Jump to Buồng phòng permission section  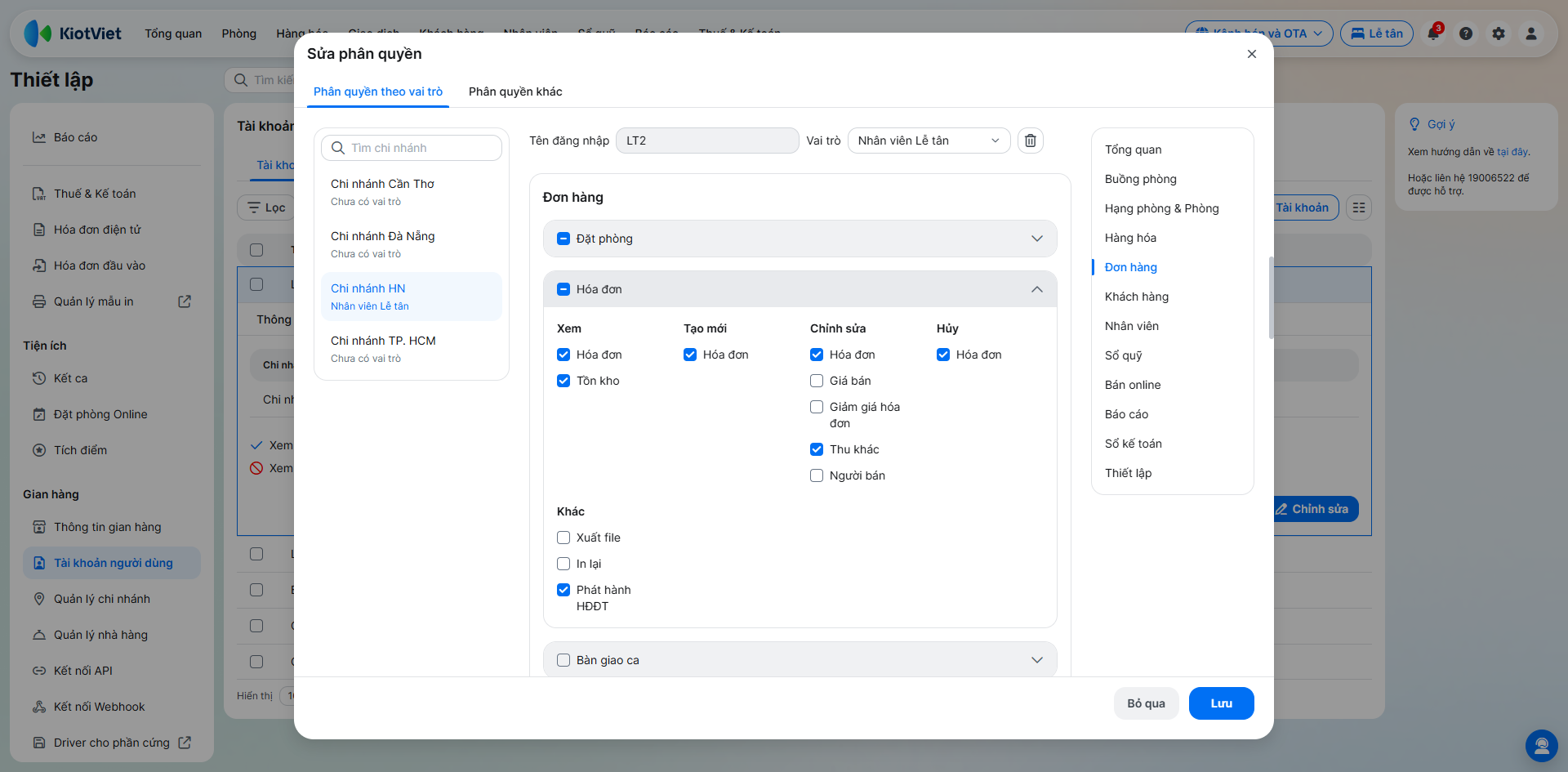1141,179
